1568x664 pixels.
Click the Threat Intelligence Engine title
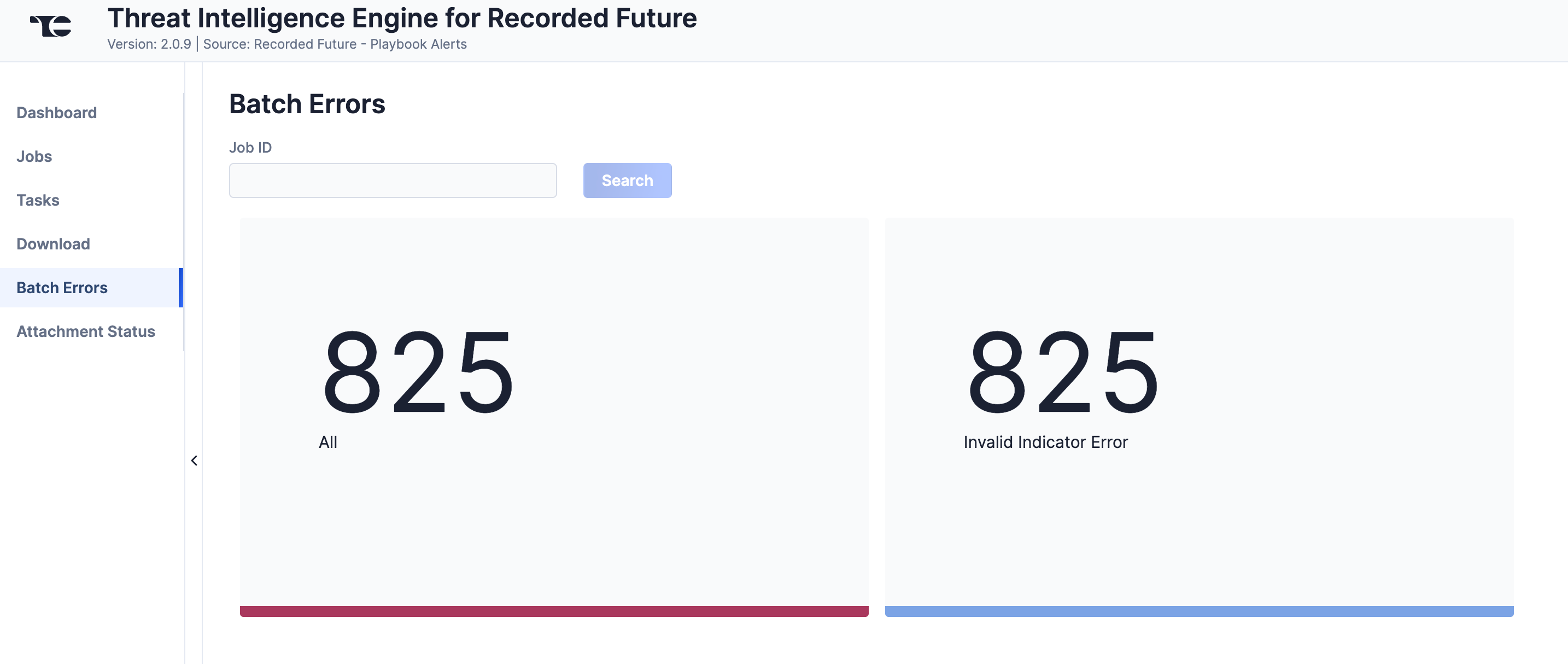point(402,18)
